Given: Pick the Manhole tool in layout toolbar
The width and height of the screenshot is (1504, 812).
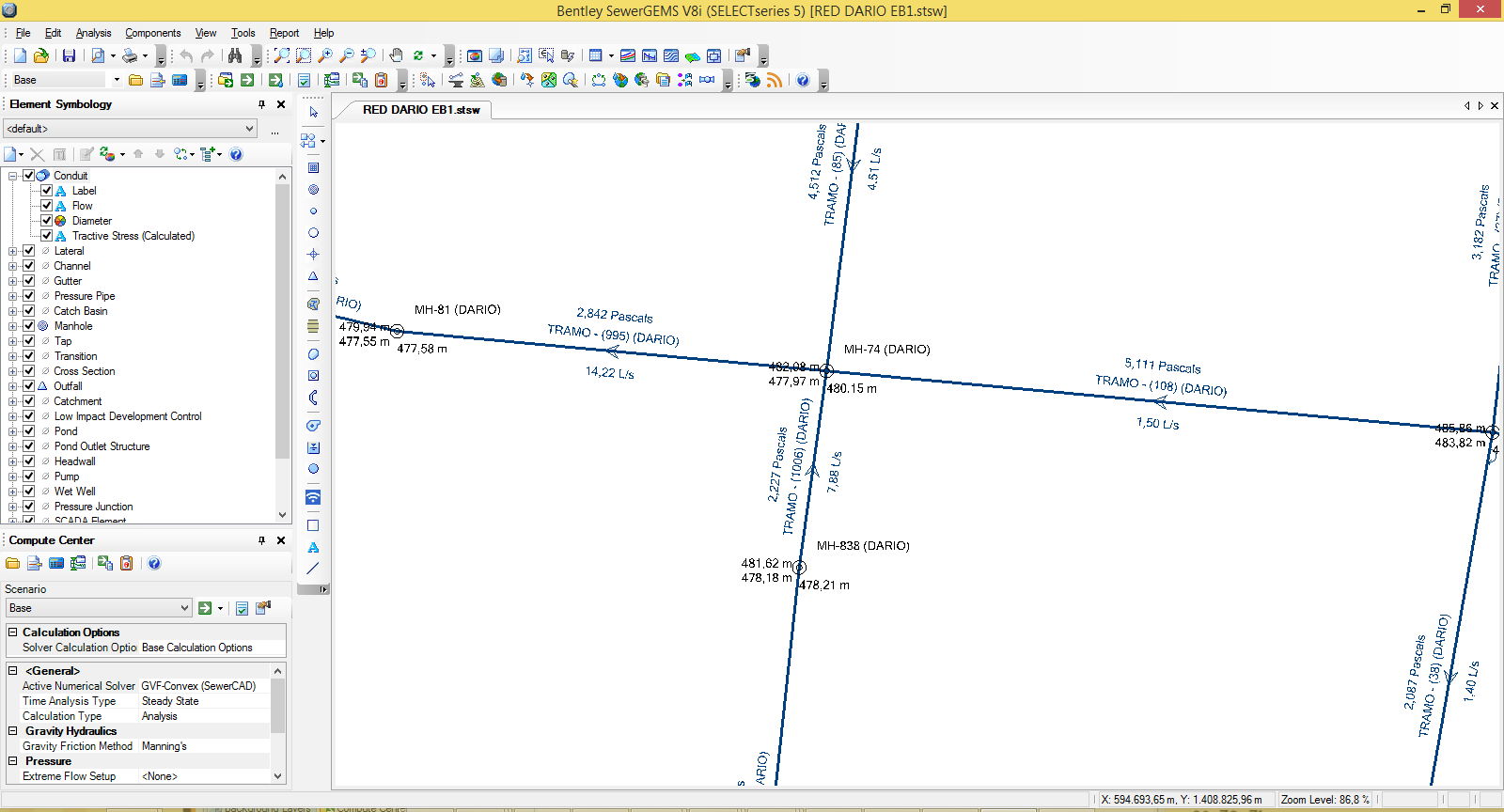Looking at the screenshot, I should (313, 190).
